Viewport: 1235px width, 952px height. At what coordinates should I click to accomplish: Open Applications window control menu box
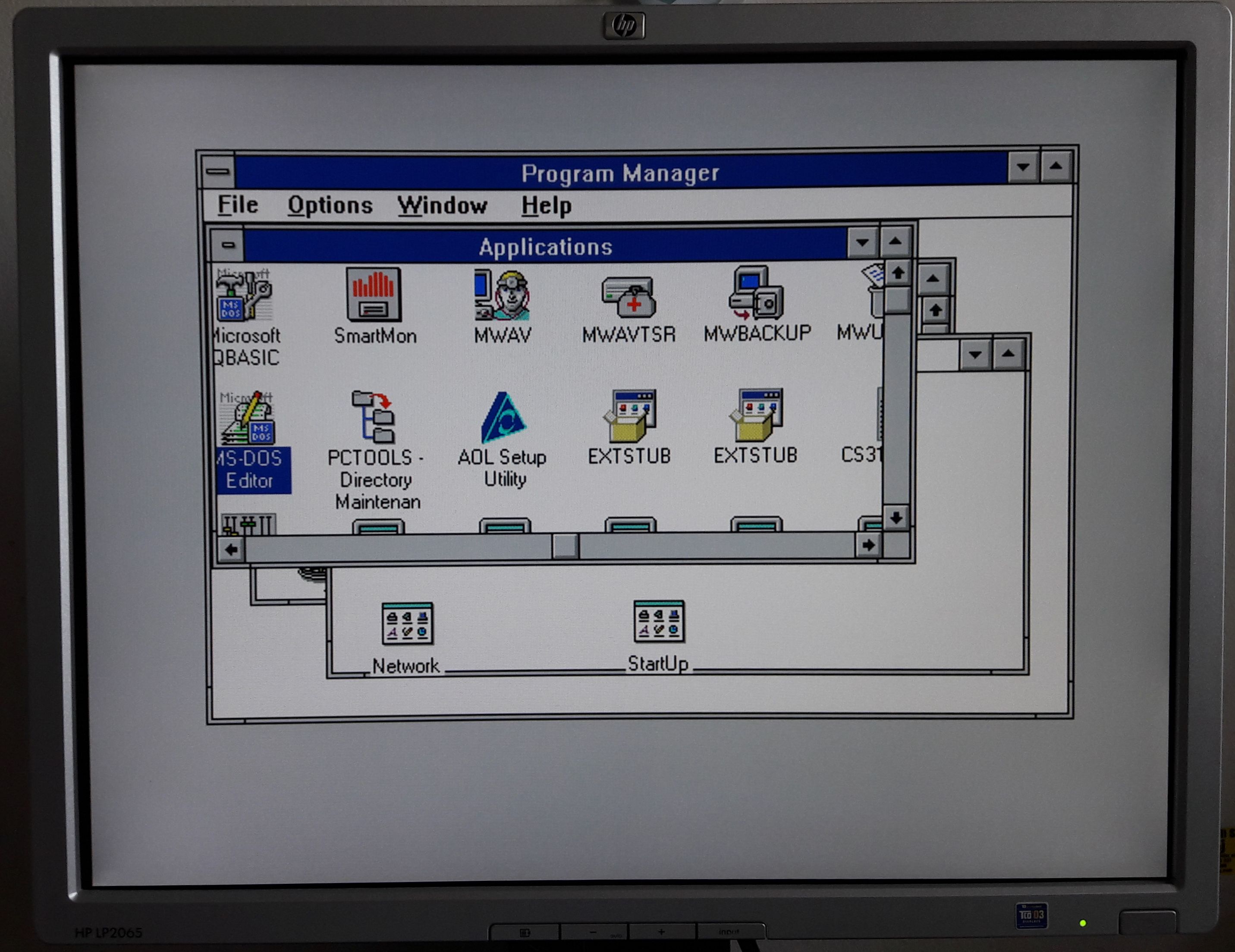tap(228, 245)
